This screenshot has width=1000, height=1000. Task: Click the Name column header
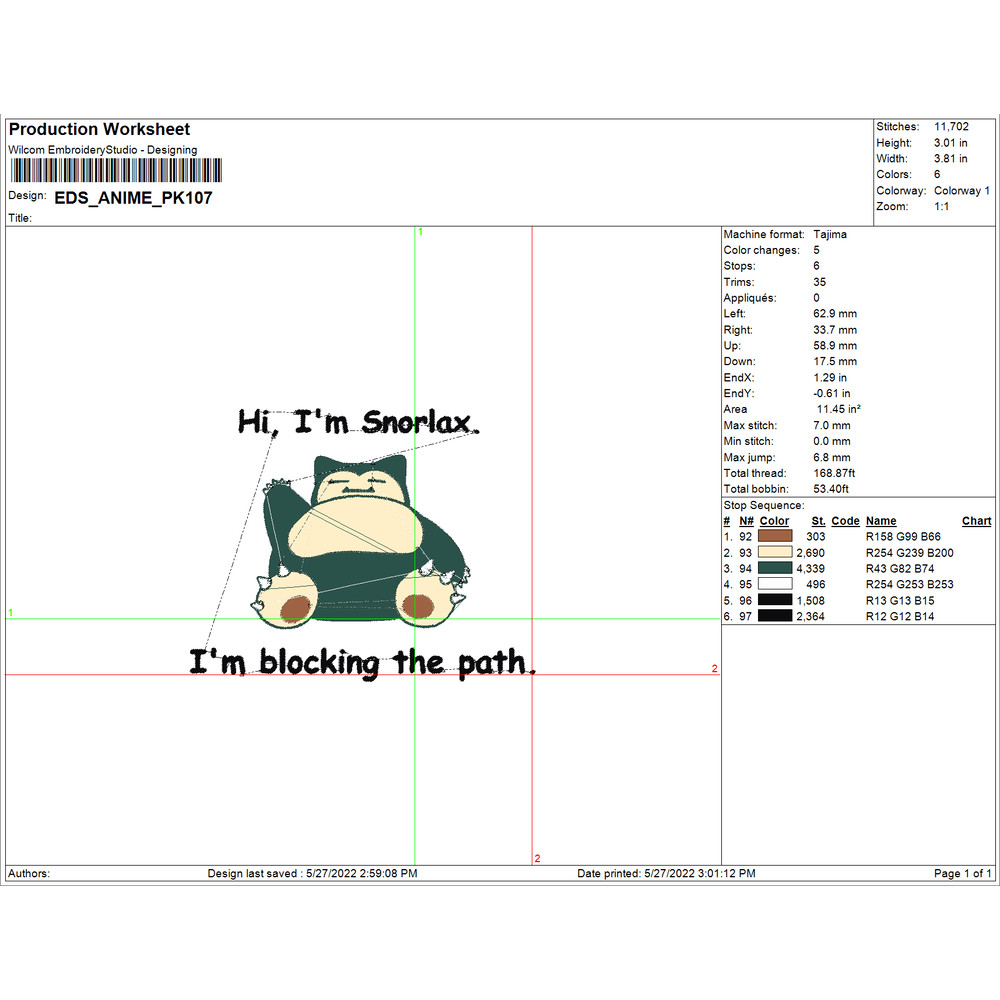point(881,521)
